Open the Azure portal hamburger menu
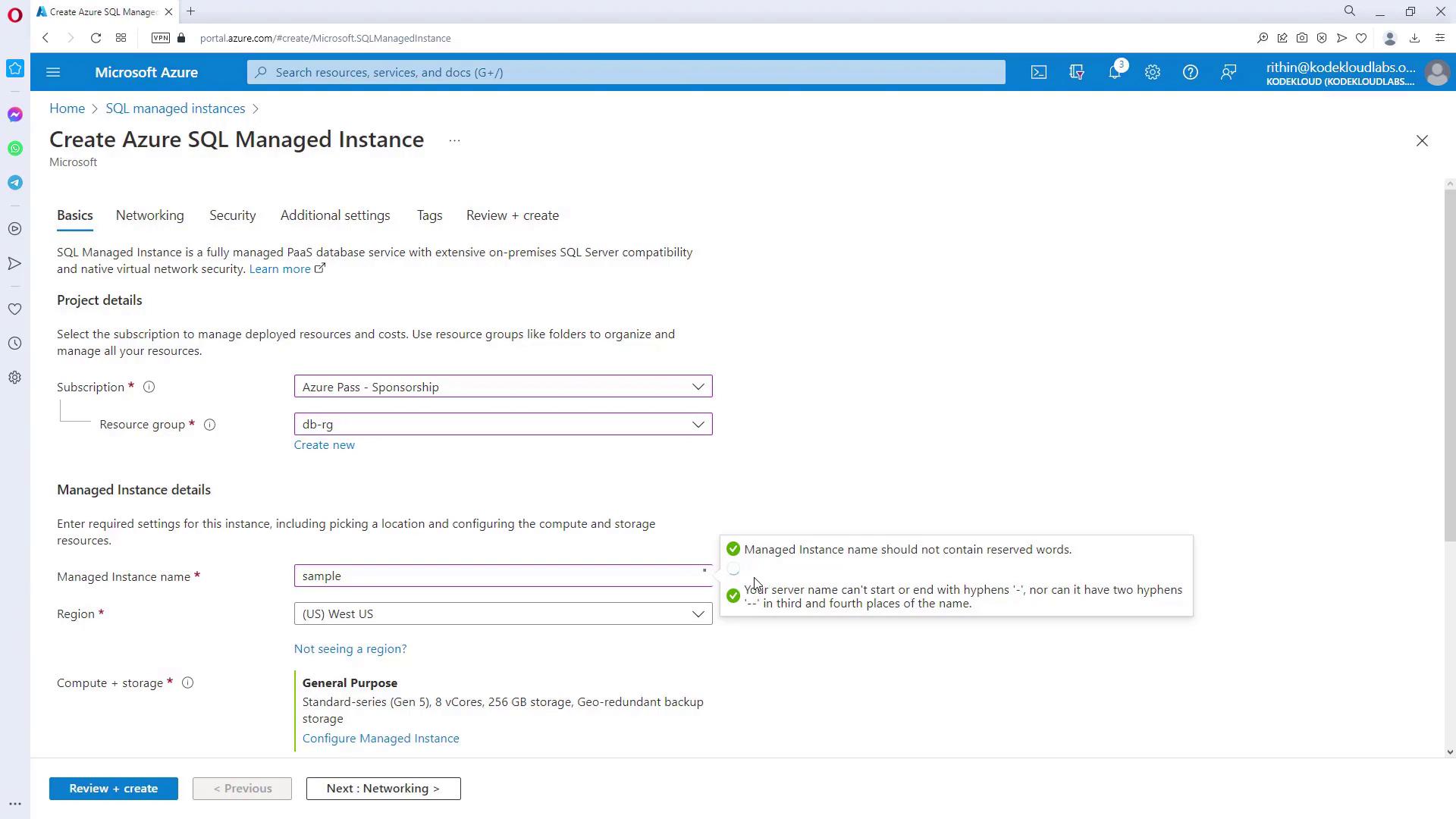 52,72
